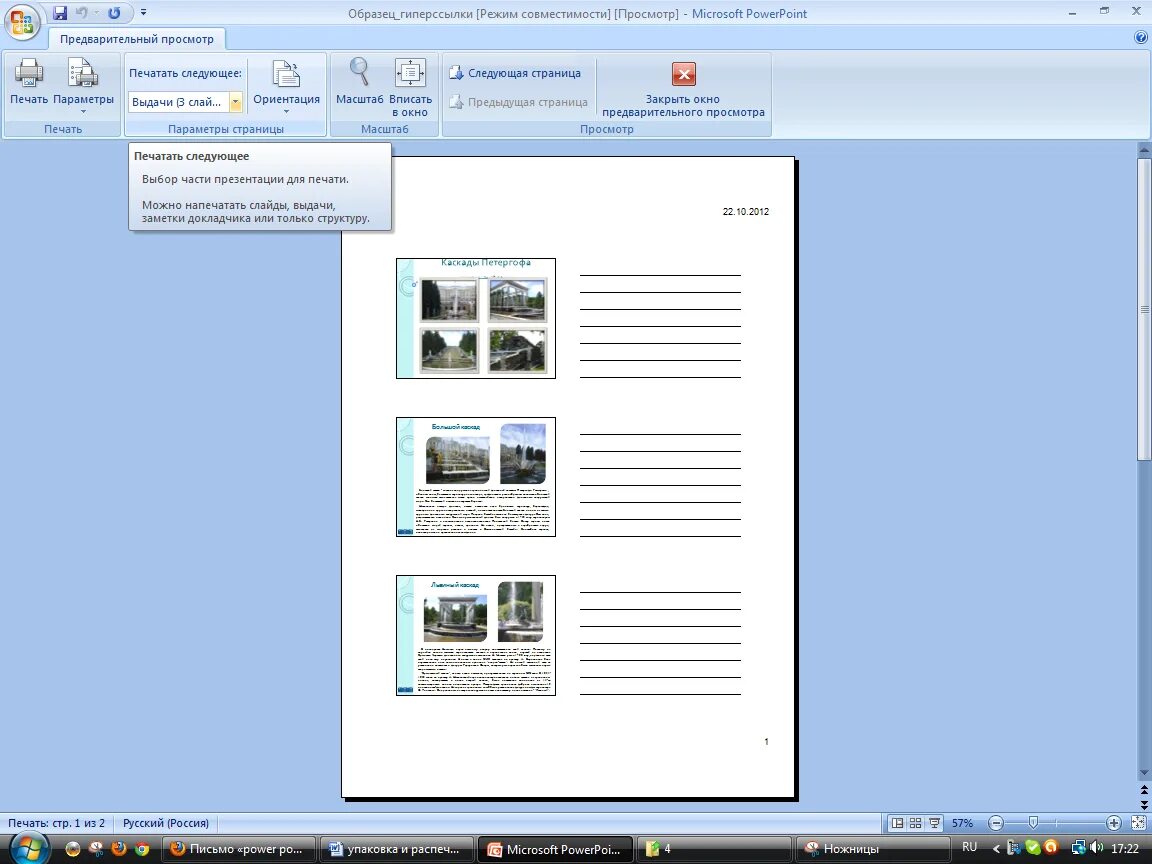The height and width of the screenshot is (864, 1152).
Task: Click the 57% zoom level value
Action: tap(962, 823)
